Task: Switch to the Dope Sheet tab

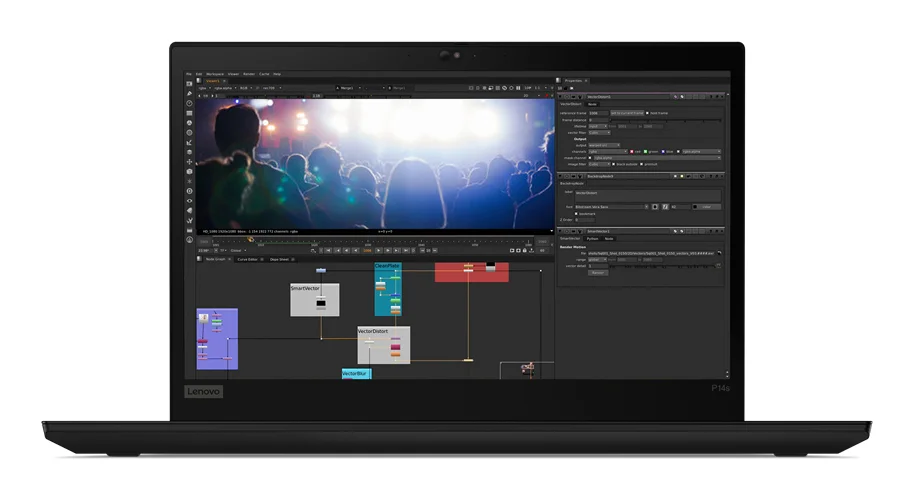Action: click(279, 259)
